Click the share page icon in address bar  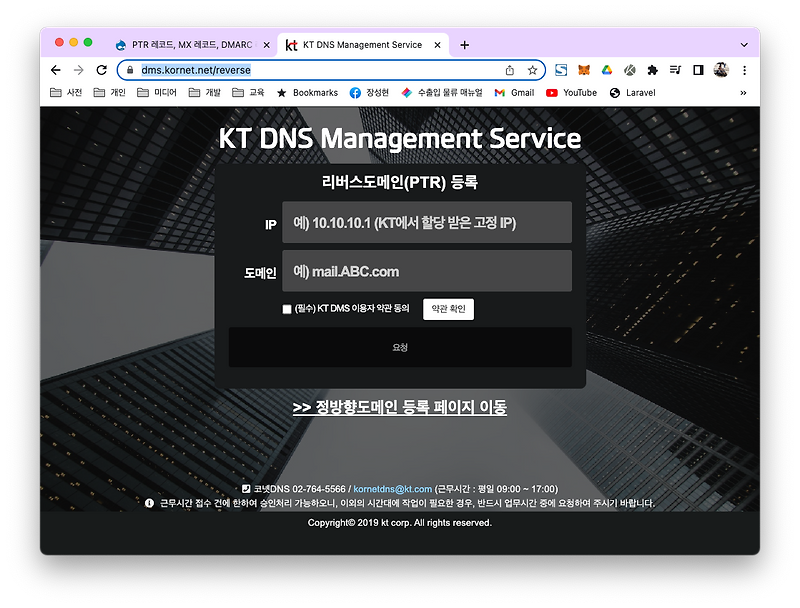coord(510,70)
